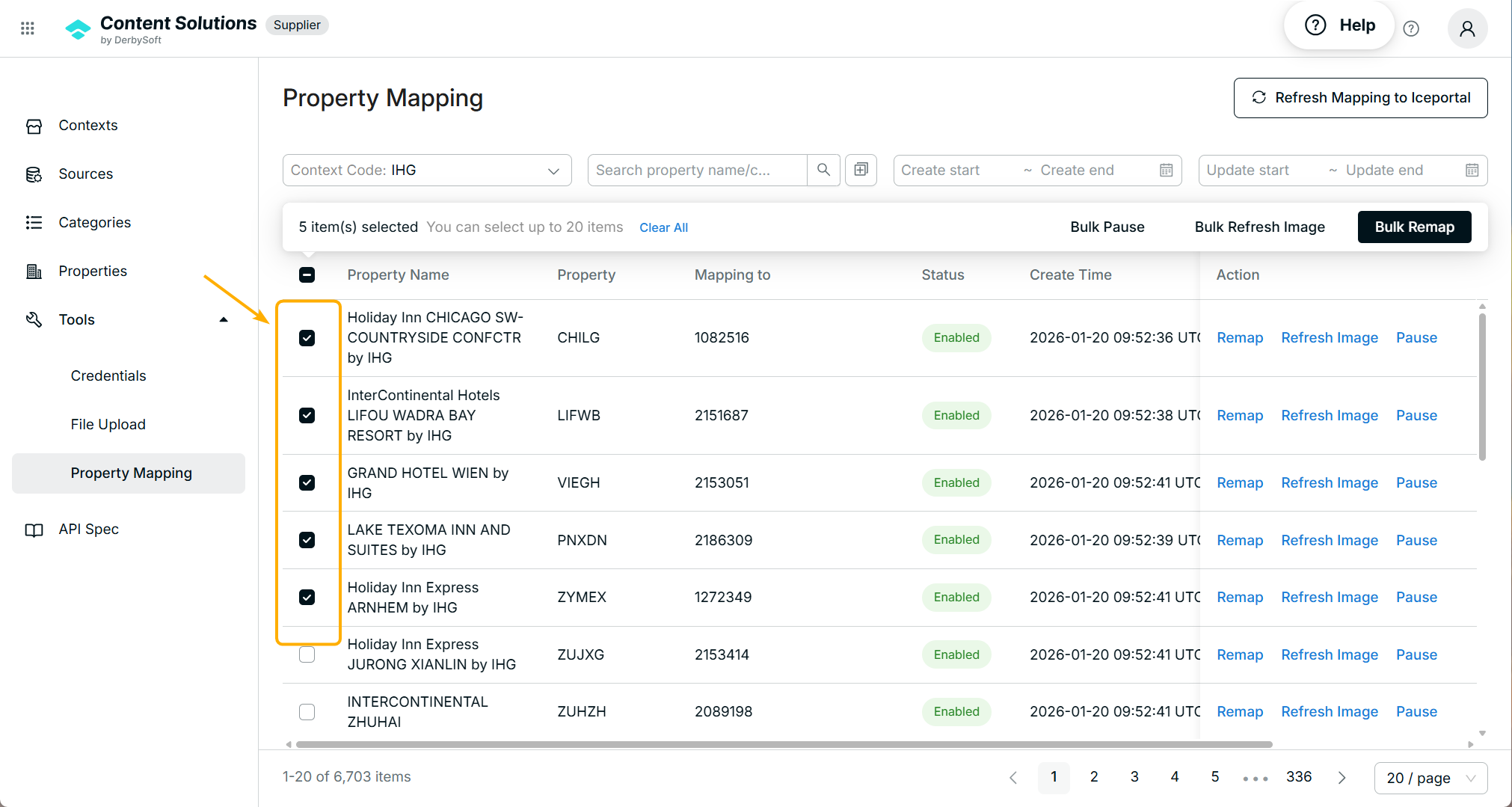Click the batch add icon beside search
Screen dimensions: 1512x807
(861, 170)
